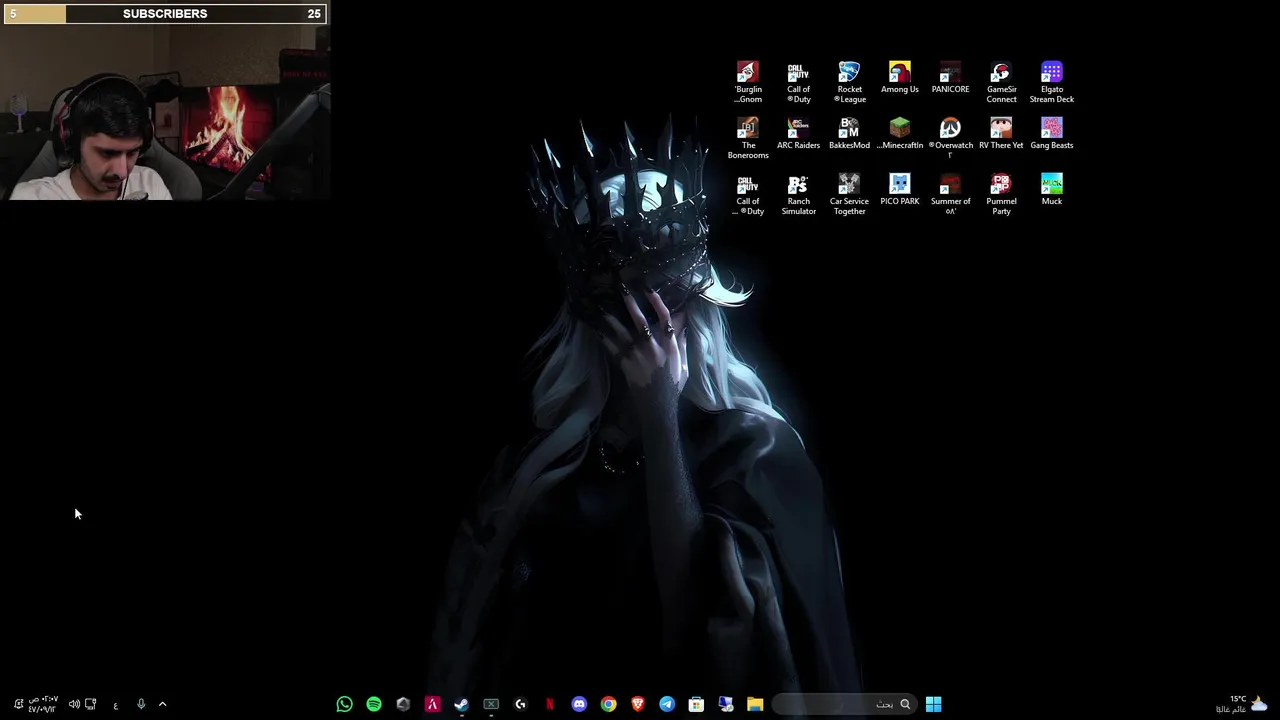
Task: Switch input language indicator in tray
Action: (115, 705)
